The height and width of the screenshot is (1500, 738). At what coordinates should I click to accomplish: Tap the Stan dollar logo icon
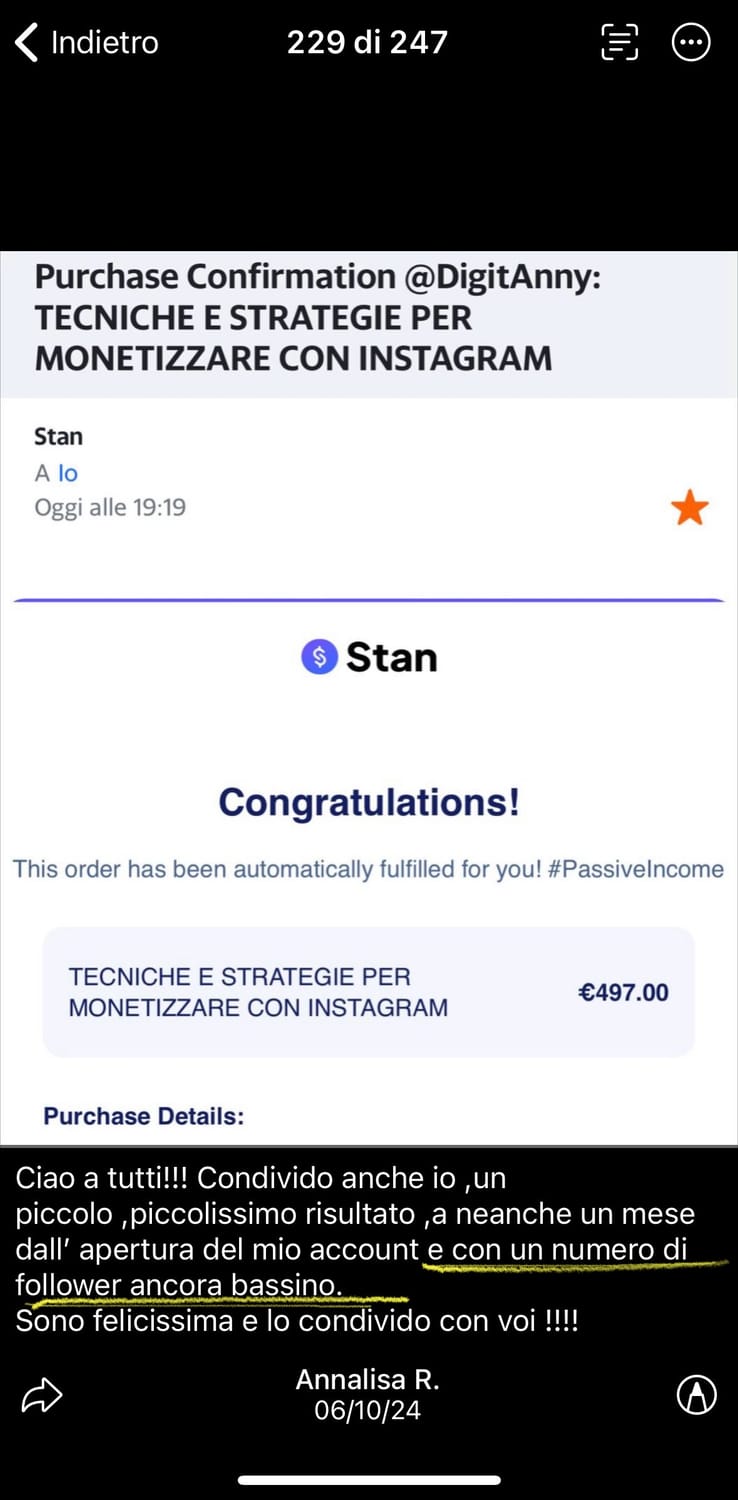point(319,657)
